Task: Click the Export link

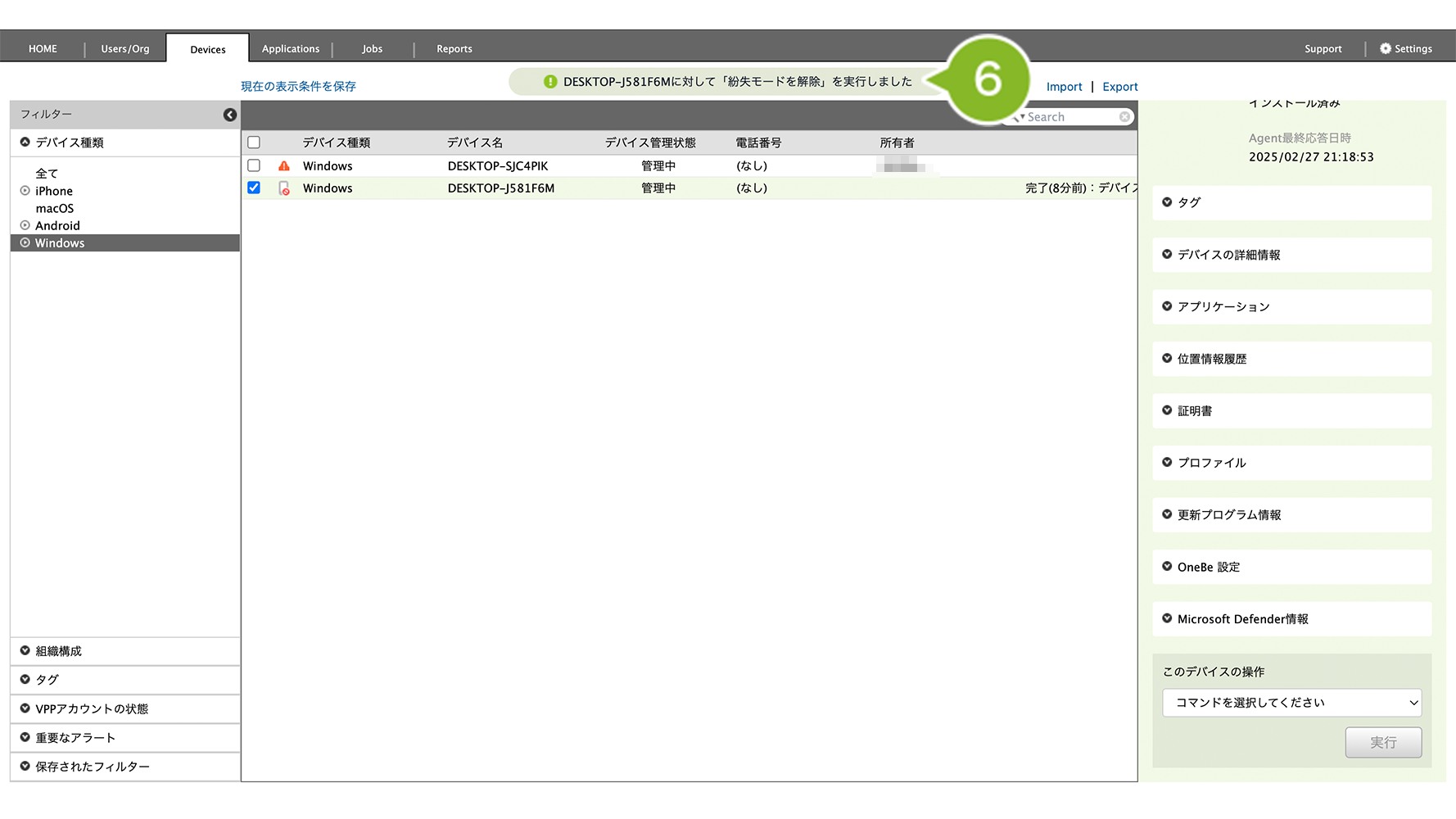Action: (x=1120, y=87)
